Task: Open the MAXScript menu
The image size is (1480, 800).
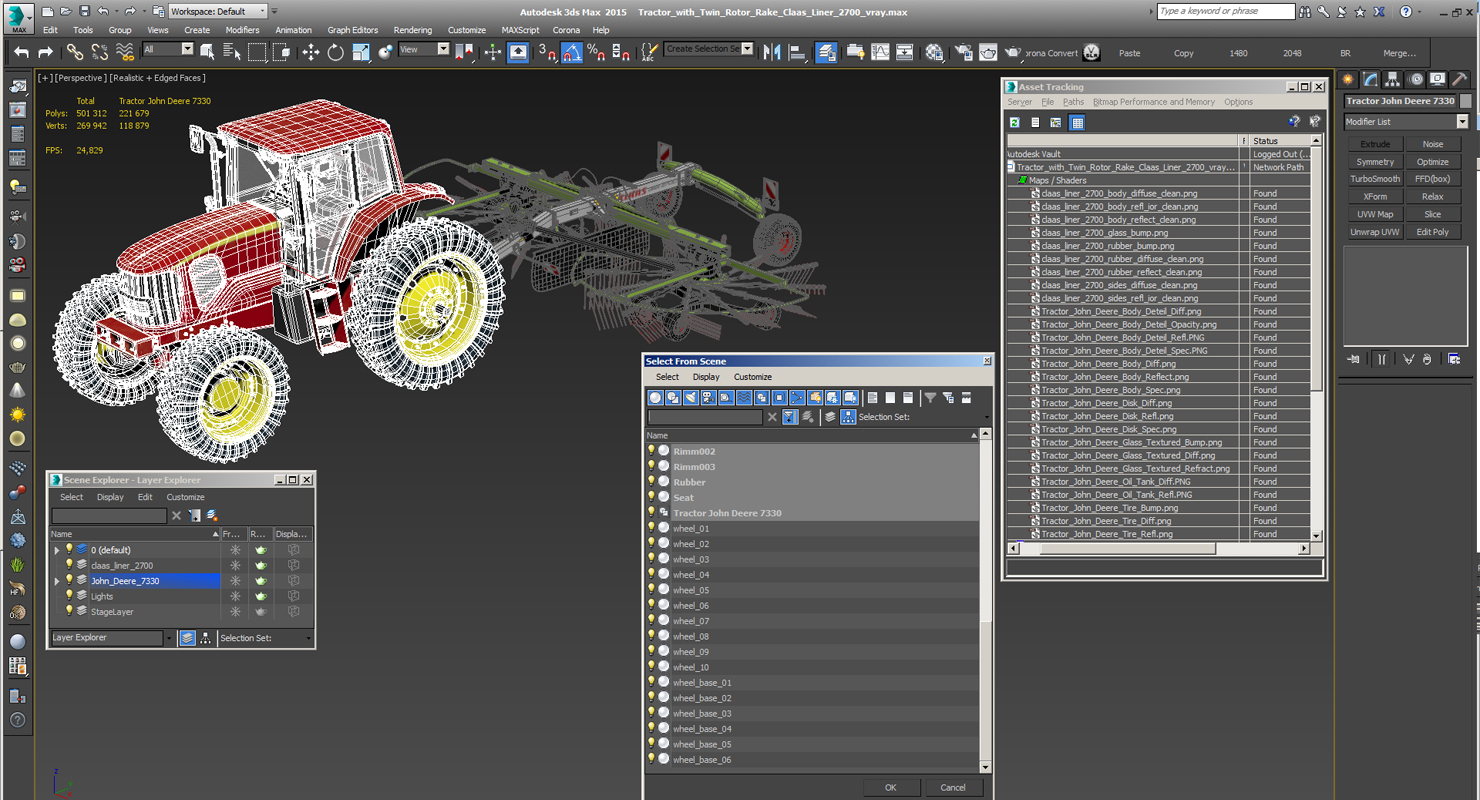Action: click(520, 30)
